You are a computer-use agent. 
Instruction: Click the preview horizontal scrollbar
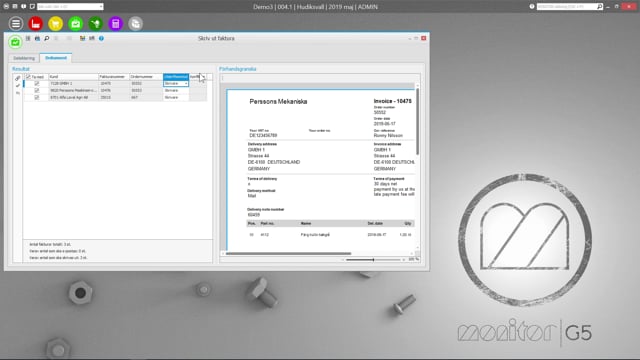[x=288, y=253]
